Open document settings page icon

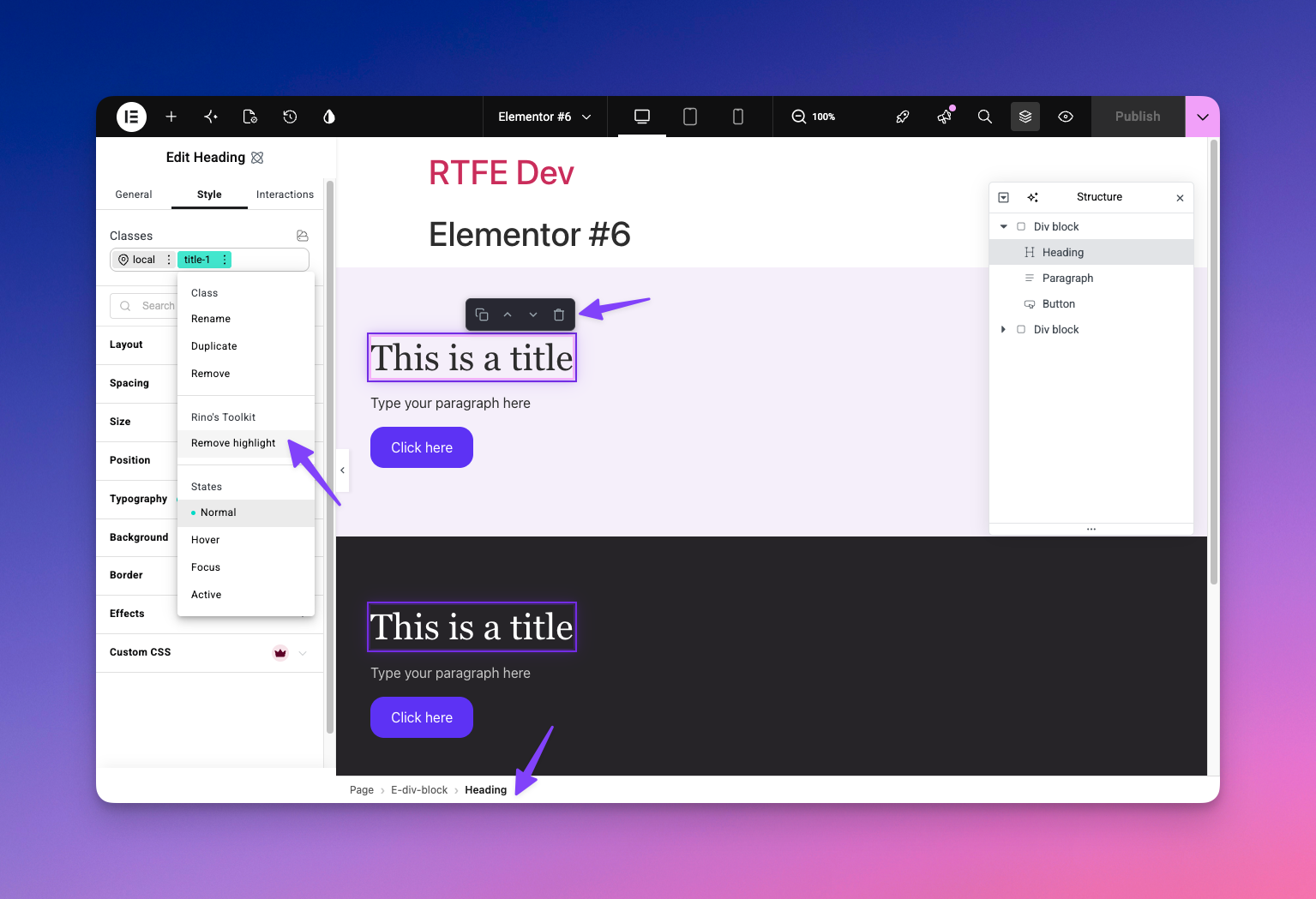[249, 117]
